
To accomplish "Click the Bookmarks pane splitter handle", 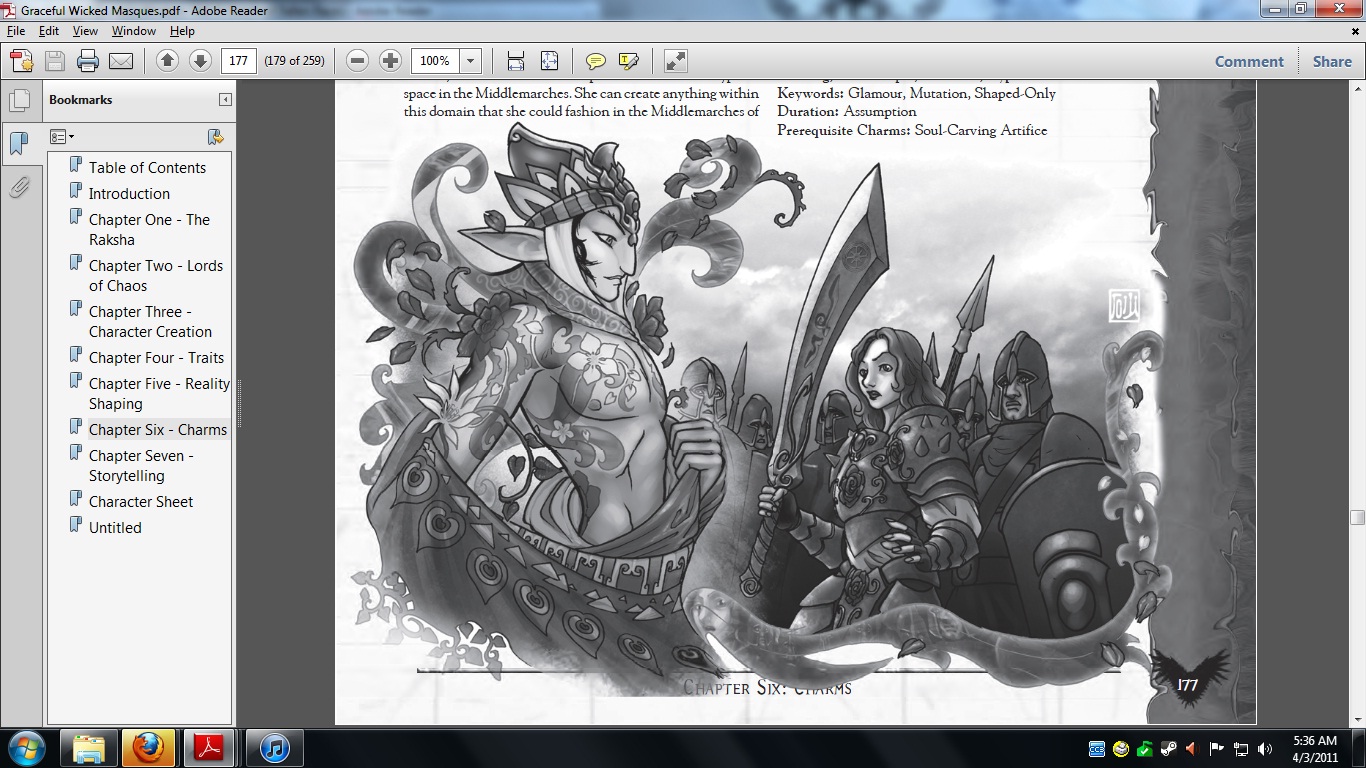I will click(x=238, y=402).
